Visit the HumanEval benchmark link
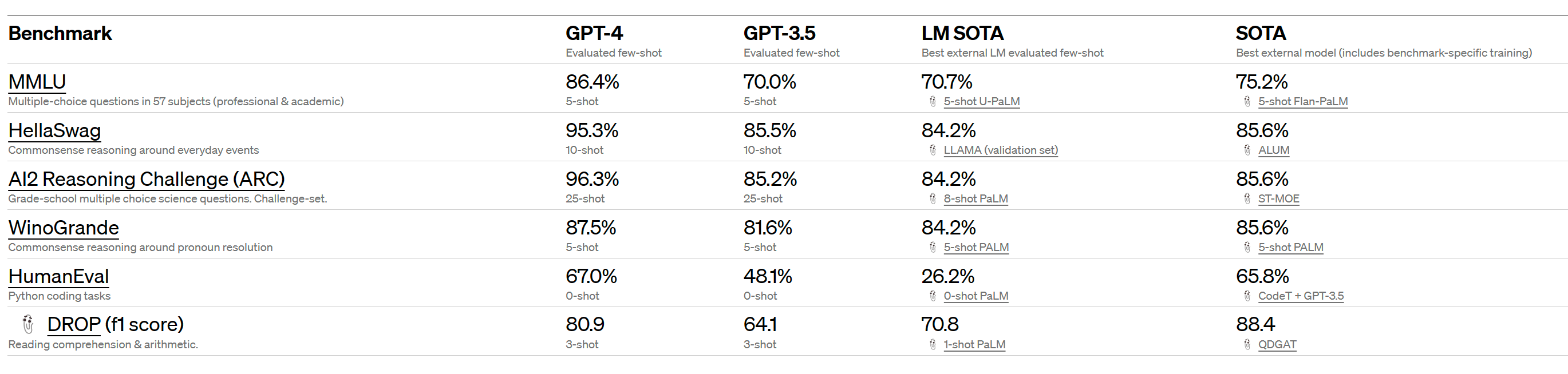Screen dimensions: 1568x374 point(58,276)
